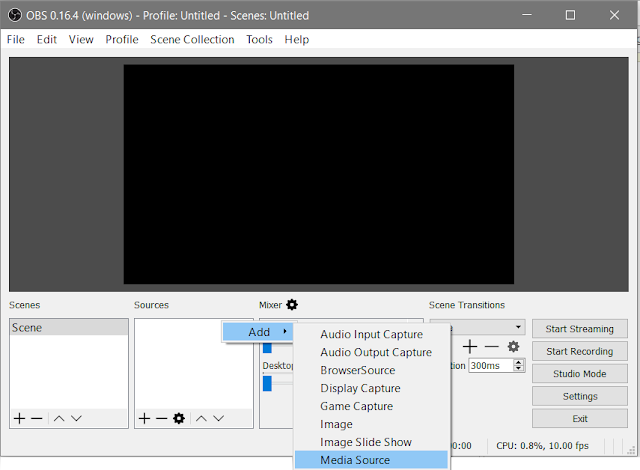This screenshot has width=640, height=470.
Task: Choose Game Capture source
Action: [x=371, y=406]
